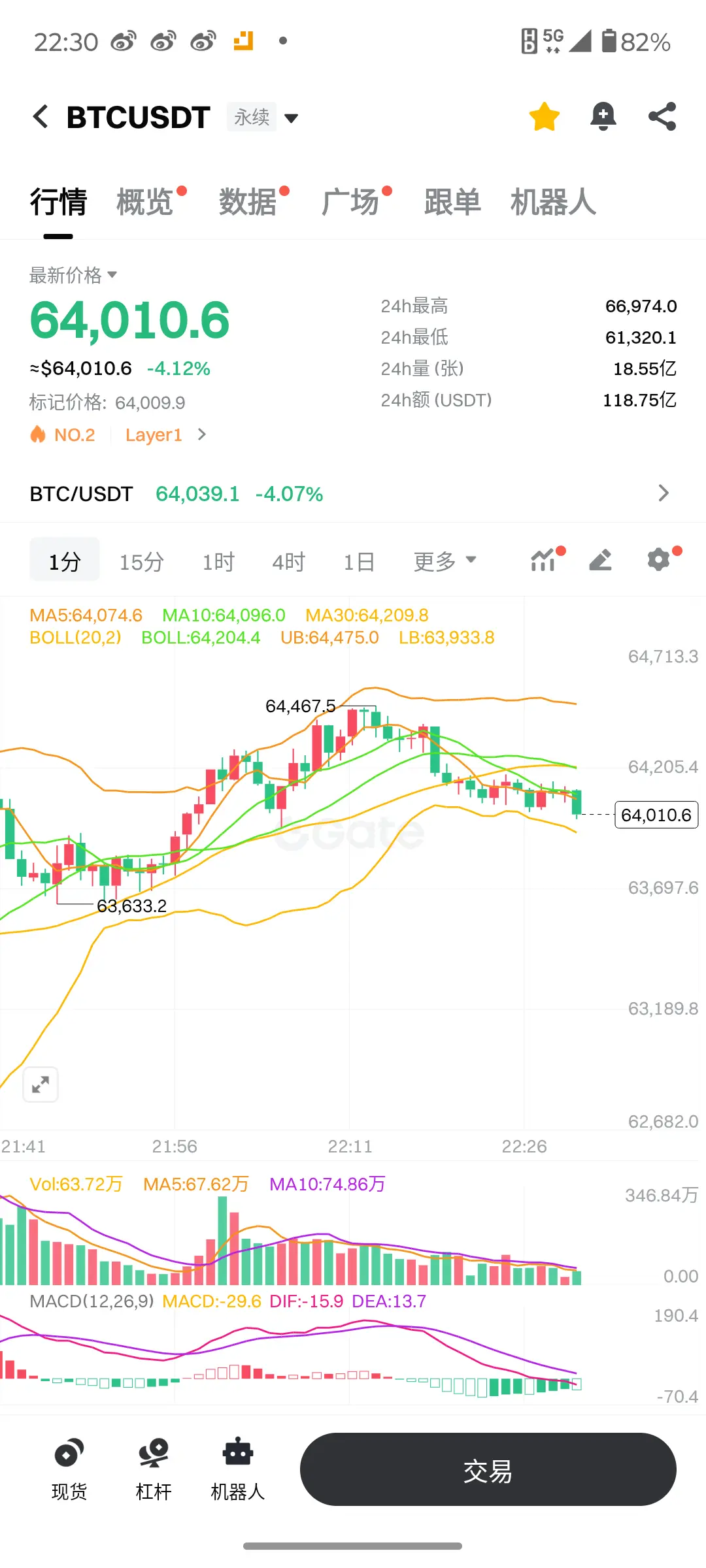This screenshot has width=706, height=1568.
Task: Tap the 24h最高 value 66,974.0
Action: point(641,306)
